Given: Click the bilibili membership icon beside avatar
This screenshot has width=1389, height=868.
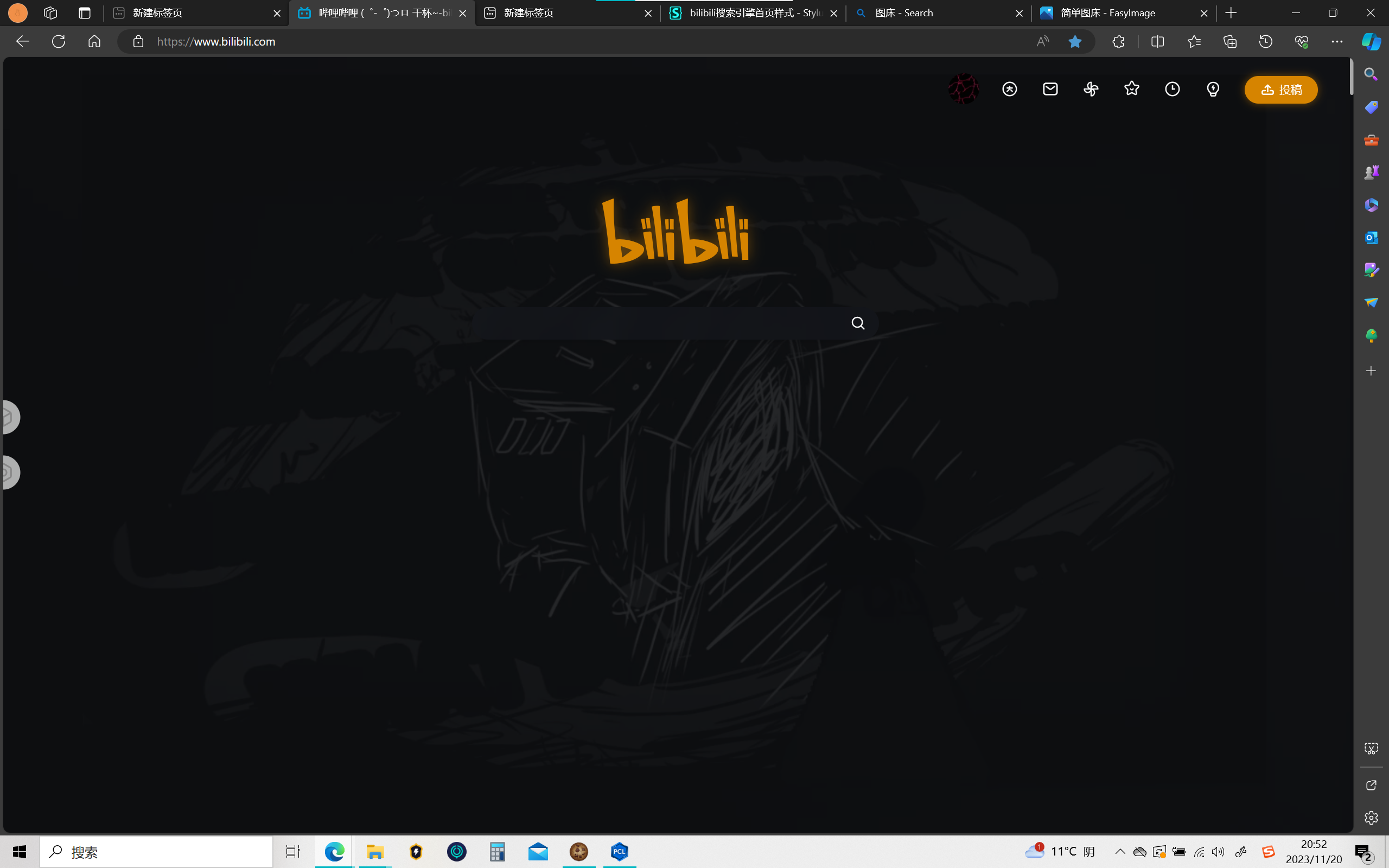Looking at the screenshot, I should coord(1010,89).
